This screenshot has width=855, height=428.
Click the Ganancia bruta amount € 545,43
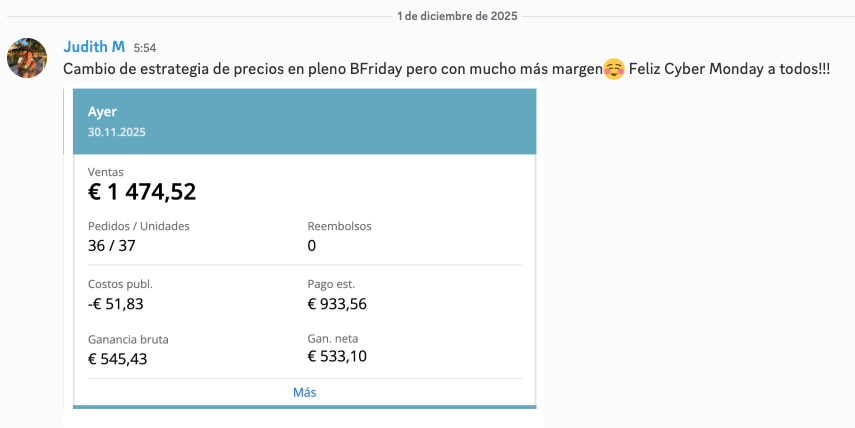pos(118,358)
